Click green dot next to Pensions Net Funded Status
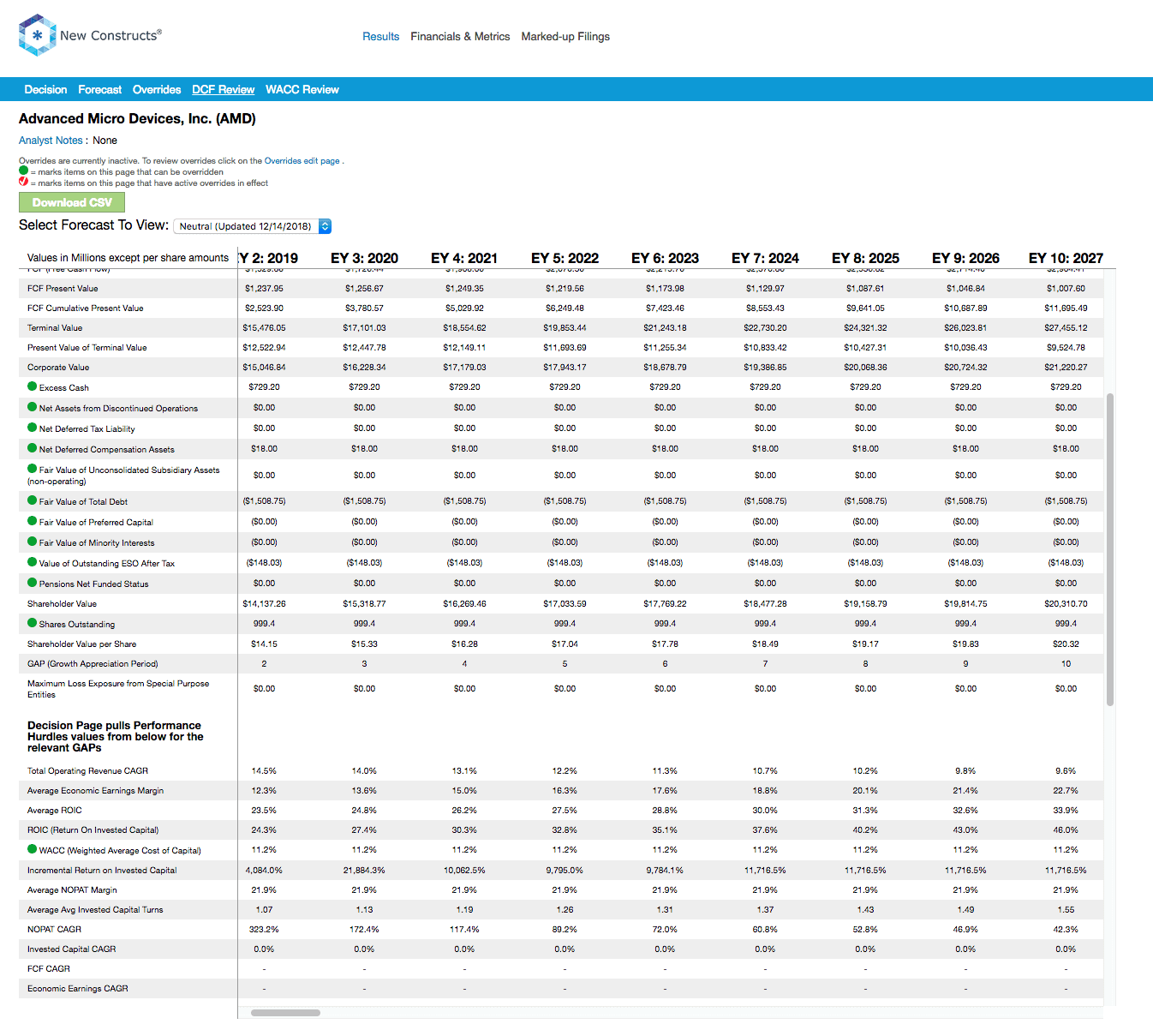The image size is (1153, 1036). (x=33, y=583)
